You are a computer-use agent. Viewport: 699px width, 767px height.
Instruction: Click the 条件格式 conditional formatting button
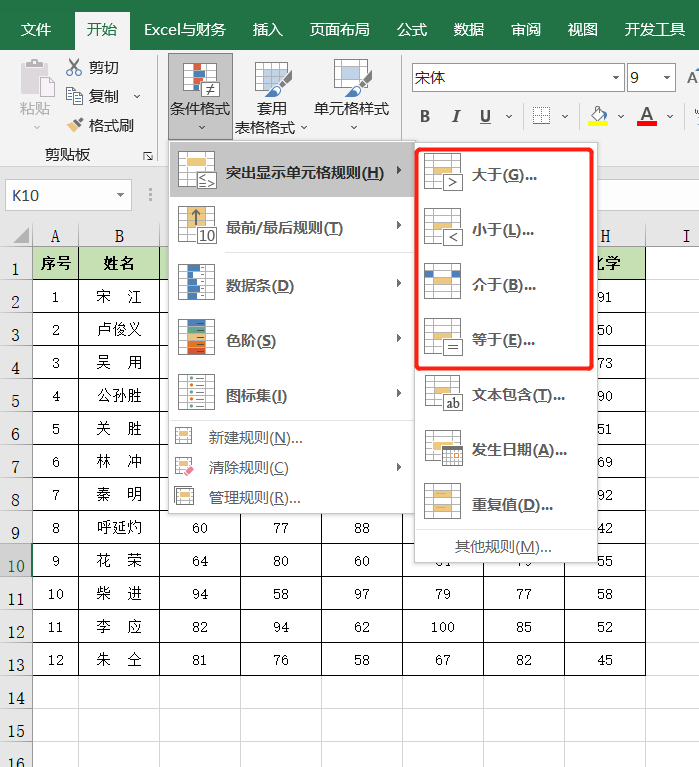tap(200, 96)
